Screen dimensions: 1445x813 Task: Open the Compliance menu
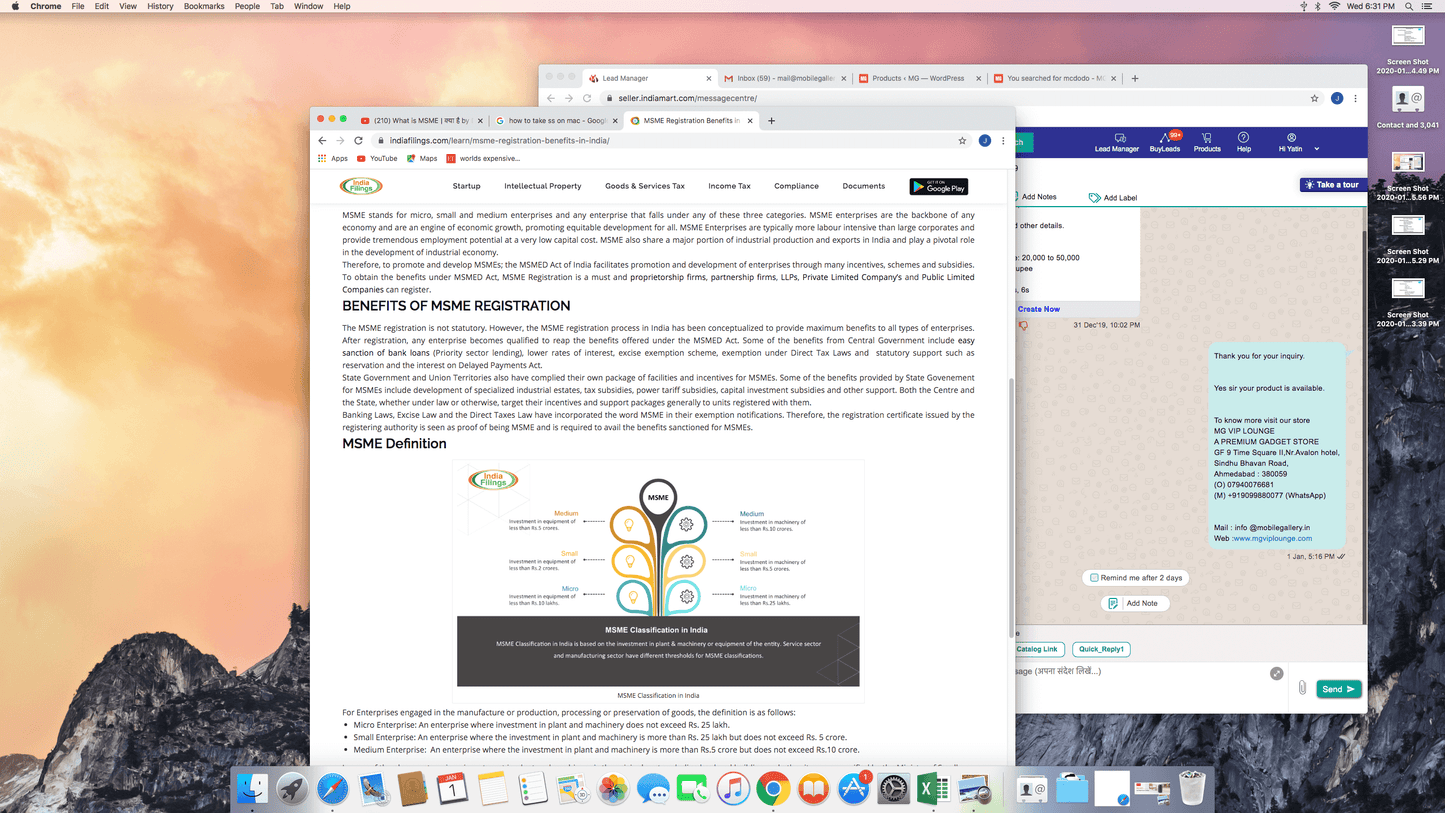pyautogui.click(x=796, y=186)
